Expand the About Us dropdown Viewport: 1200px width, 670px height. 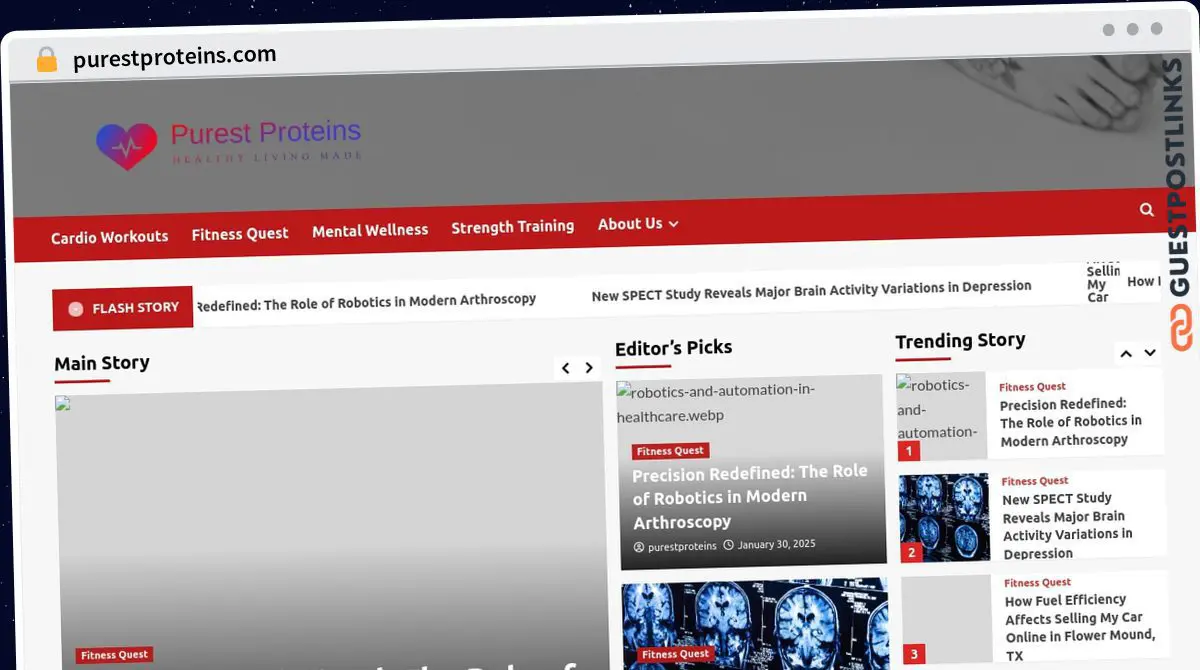pyautogui.click(x=638, y=223)
